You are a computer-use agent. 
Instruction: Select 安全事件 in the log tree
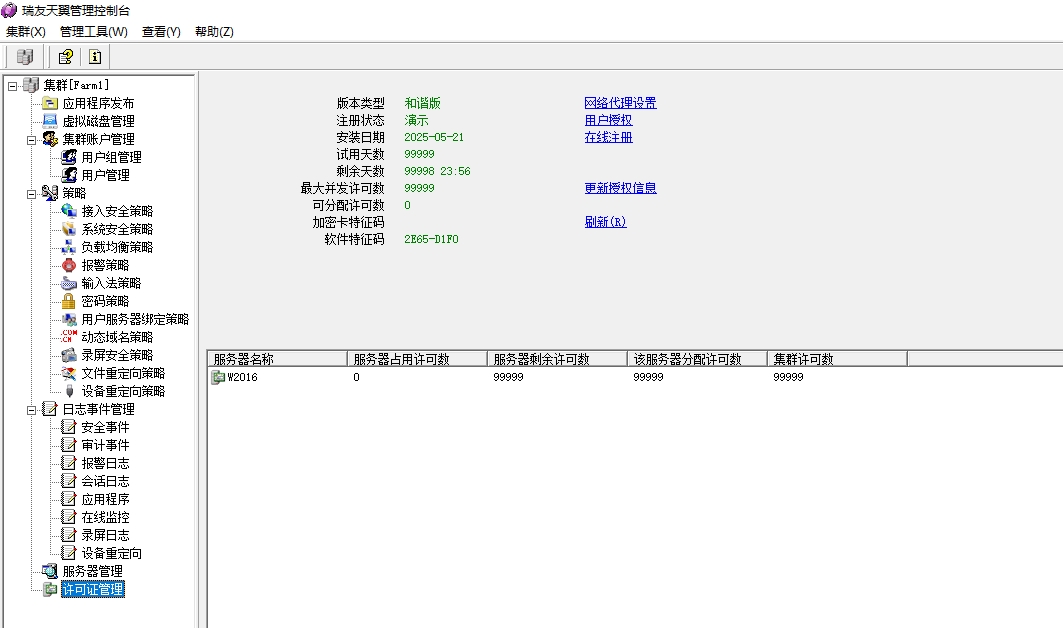tap(105, 427)
